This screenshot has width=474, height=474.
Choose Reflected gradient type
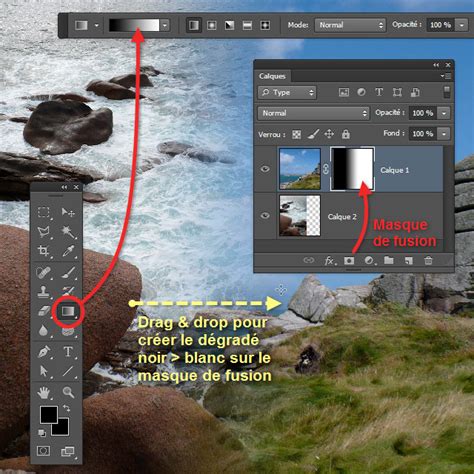[x=247, y=25]
